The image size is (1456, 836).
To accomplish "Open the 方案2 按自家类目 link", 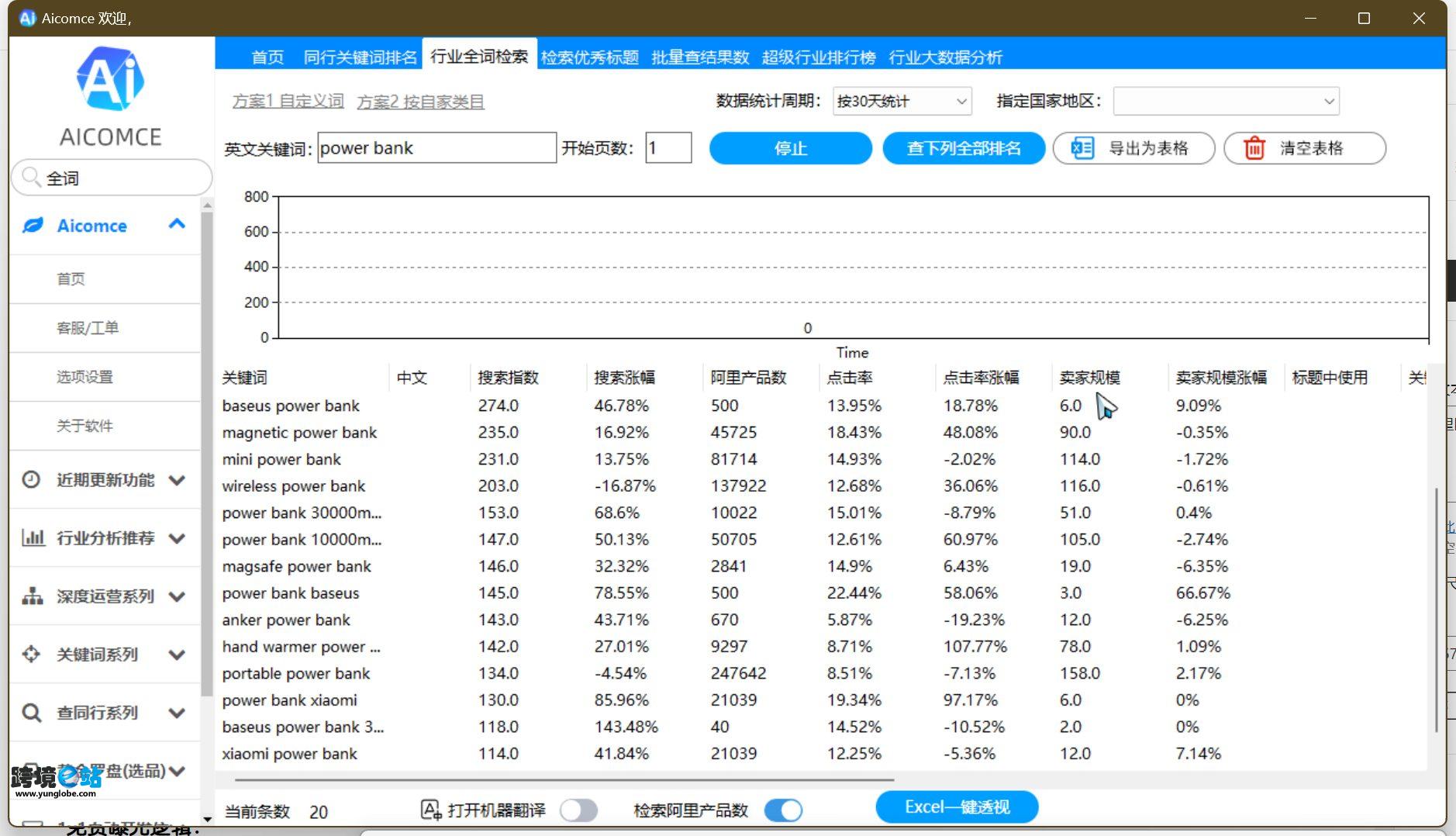I will point(420,102).
